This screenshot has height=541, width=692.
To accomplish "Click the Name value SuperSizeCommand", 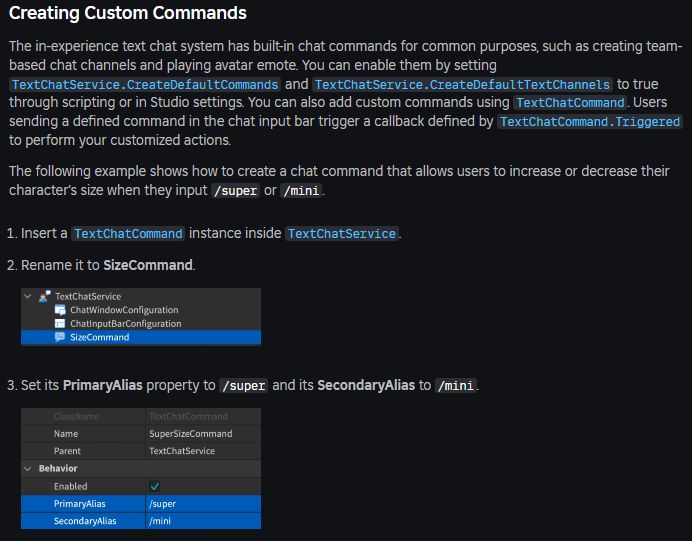I will point(190,434).
